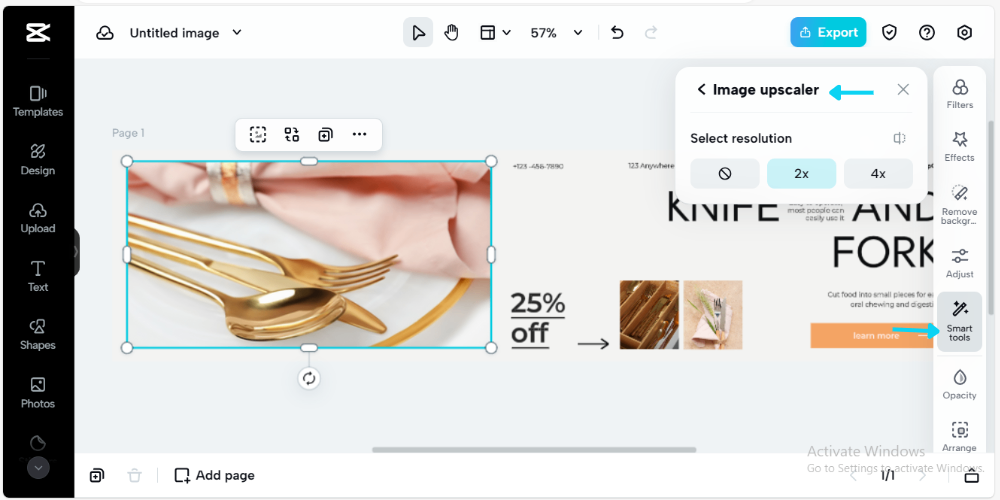
Task: Open the Templates panel
Action: click(x=38, y=101)
